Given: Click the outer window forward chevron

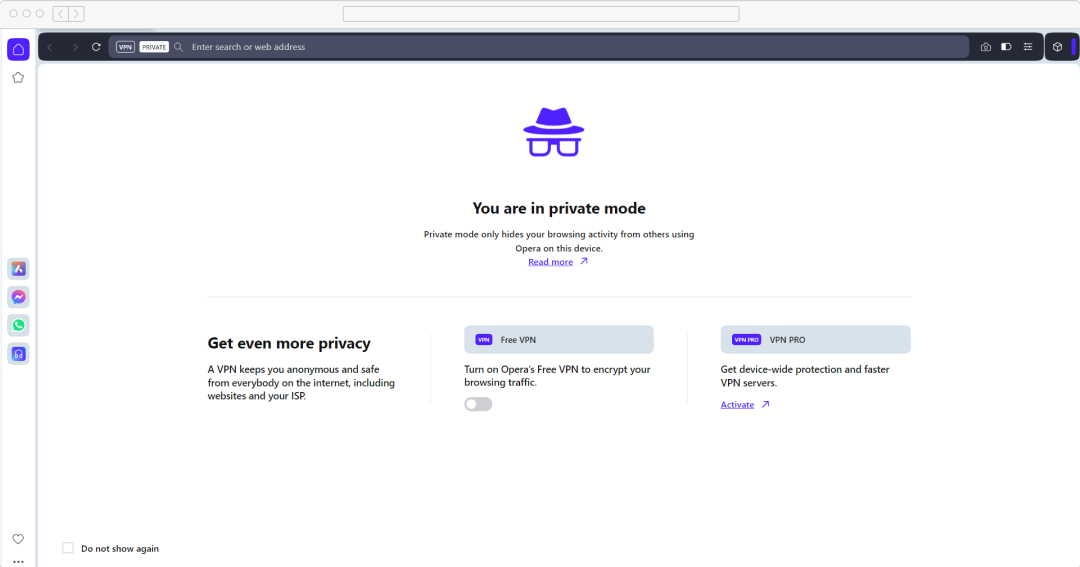Looking at the screenshot, I should coord(76,14).
